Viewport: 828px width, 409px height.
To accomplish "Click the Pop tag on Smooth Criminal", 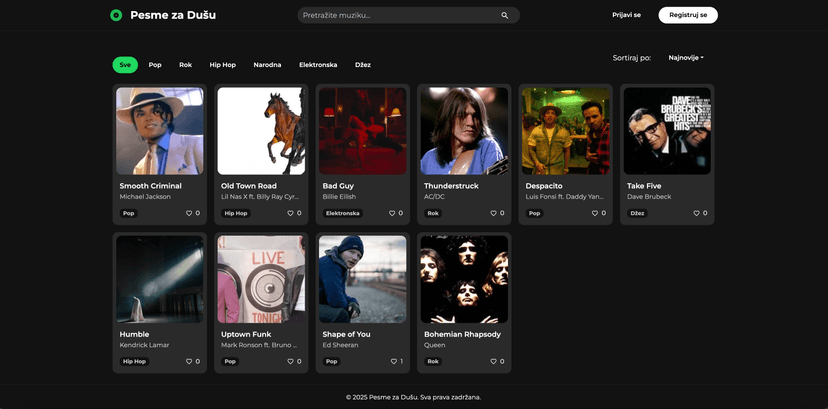I will 128,213.
